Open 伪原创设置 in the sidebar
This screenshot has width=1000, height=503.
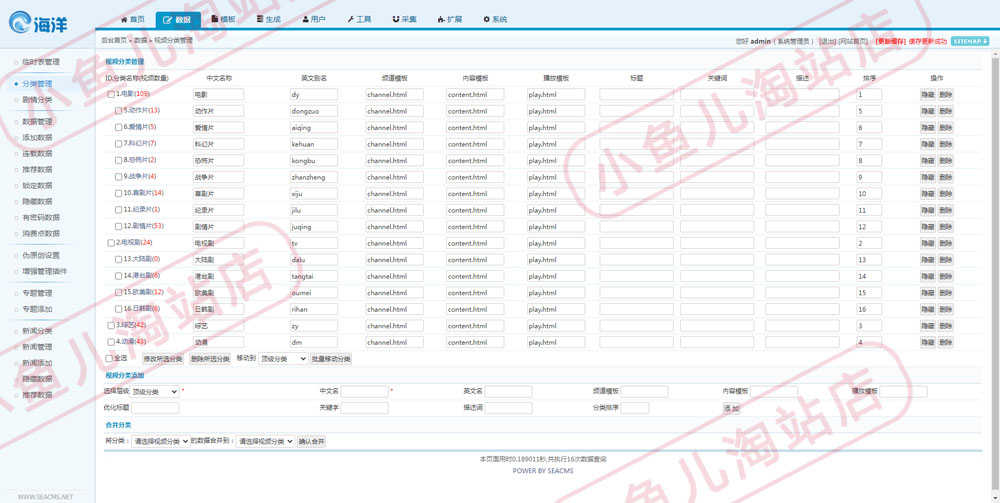click(x=41, y=255)
